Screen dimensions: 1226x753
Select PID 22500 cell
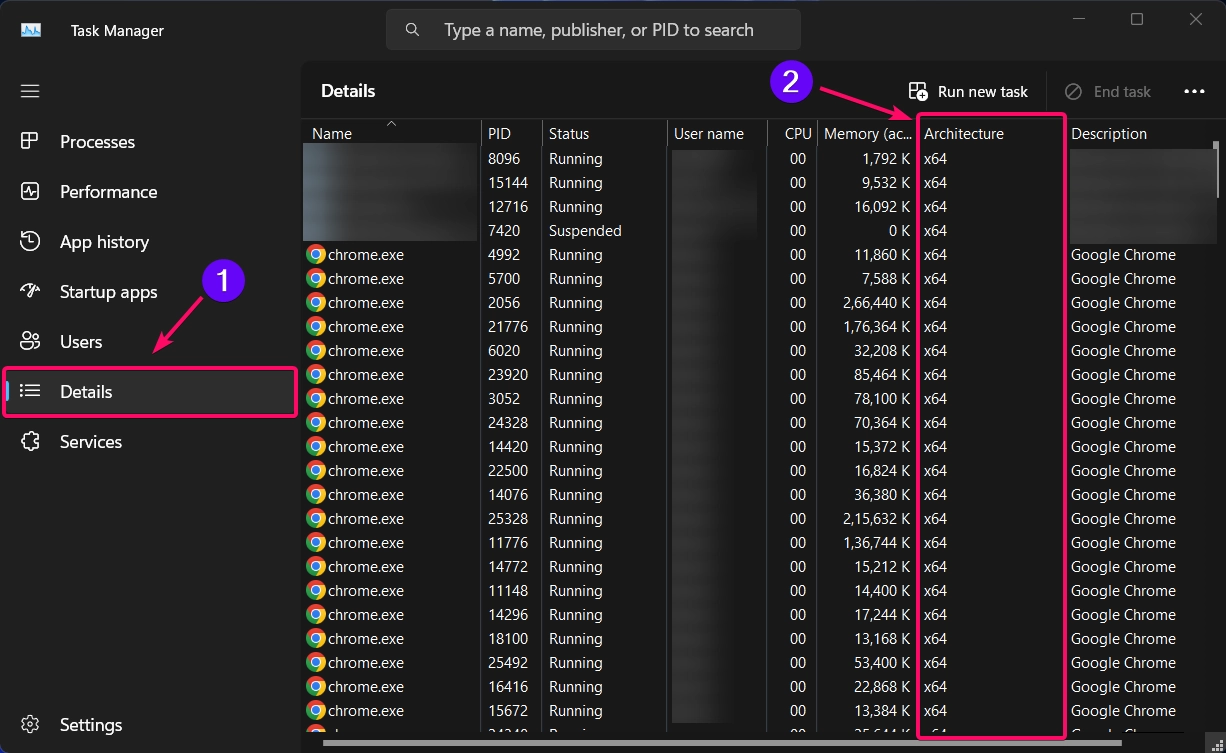508,470
